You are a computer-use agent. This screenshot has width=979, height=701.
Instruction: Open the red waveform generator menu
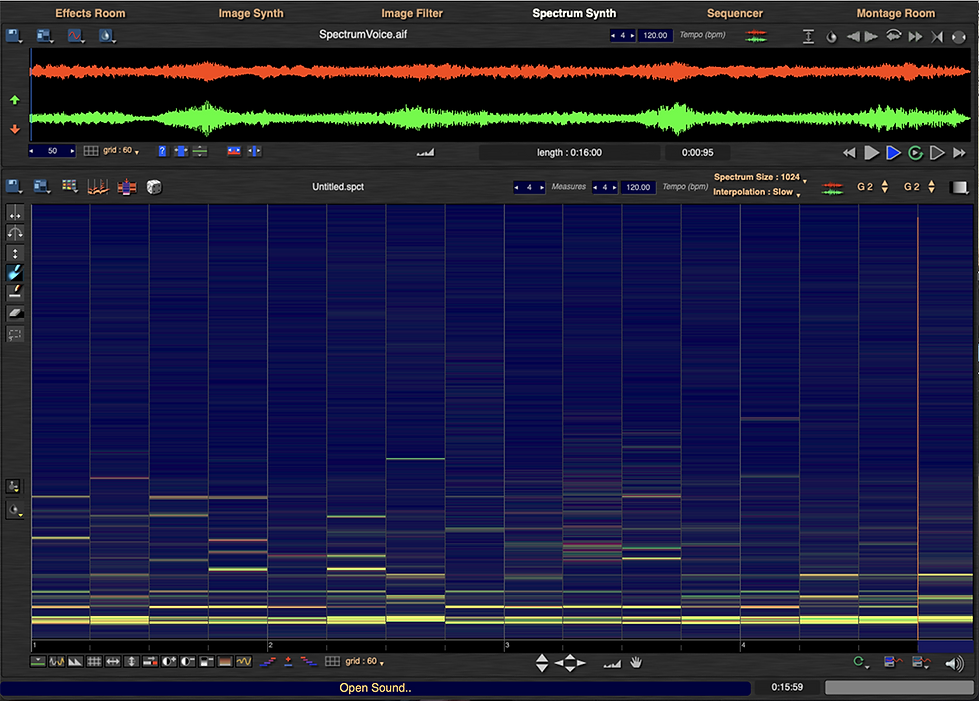pos(76,36)
